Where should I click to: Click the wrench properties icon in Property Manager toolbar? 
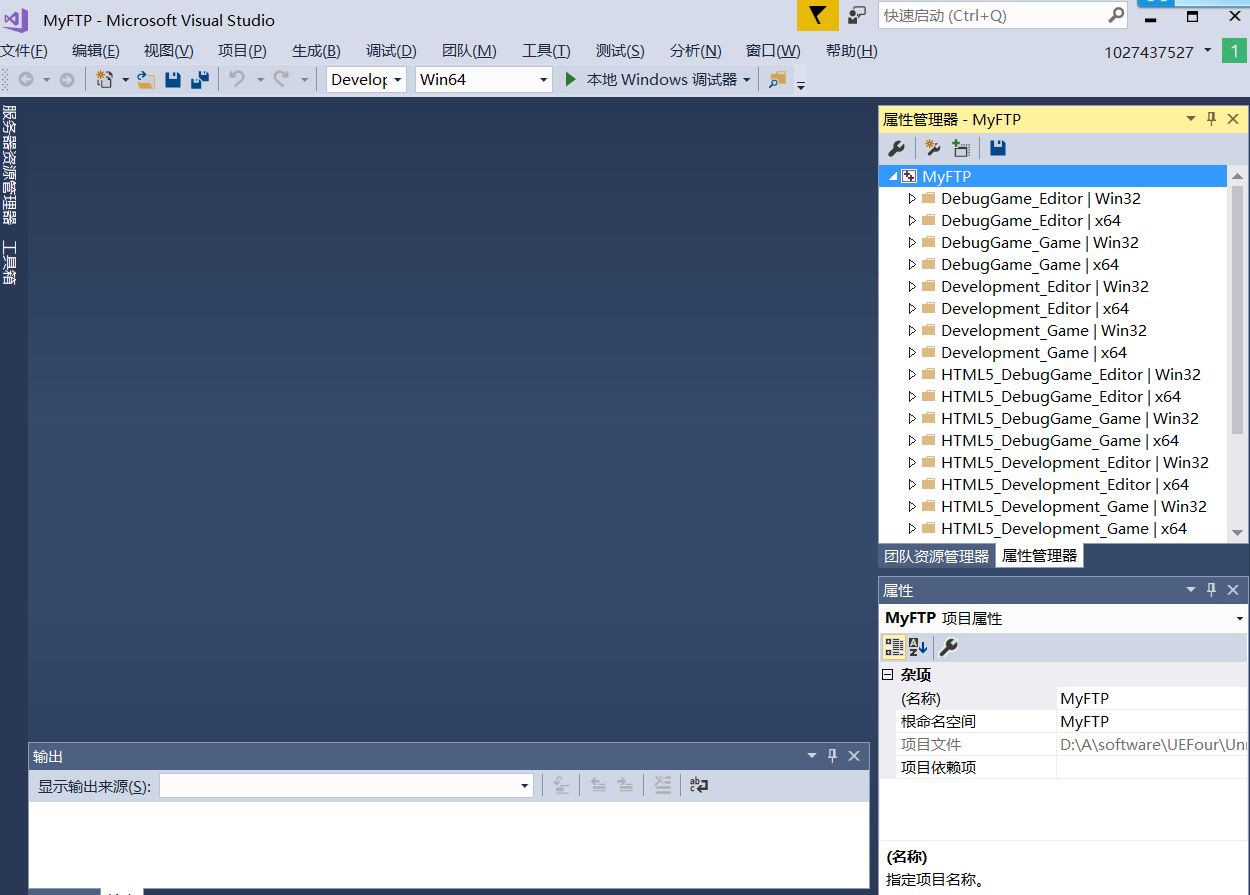point(896,148)
